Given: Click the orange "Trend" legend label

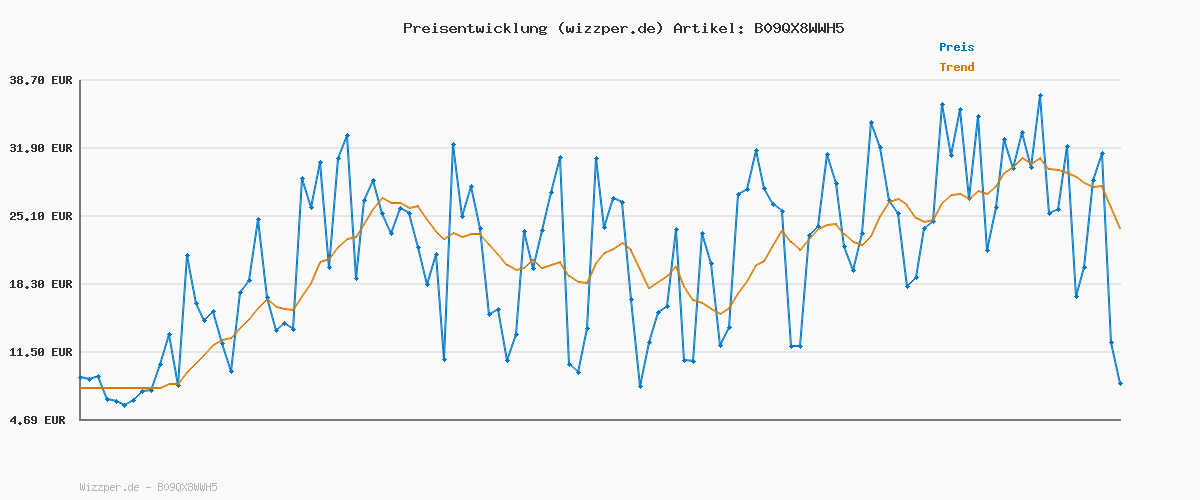Looking at the screenshot, I should tap(956, 68).
